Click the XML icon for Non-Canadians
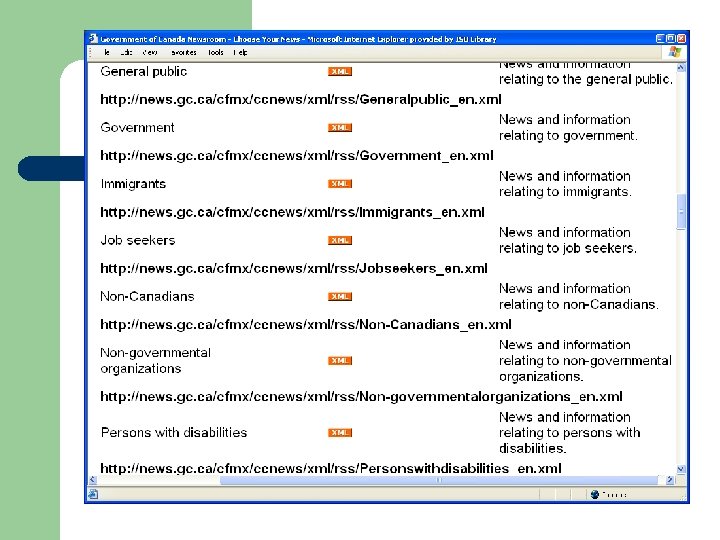 point(340,297)
